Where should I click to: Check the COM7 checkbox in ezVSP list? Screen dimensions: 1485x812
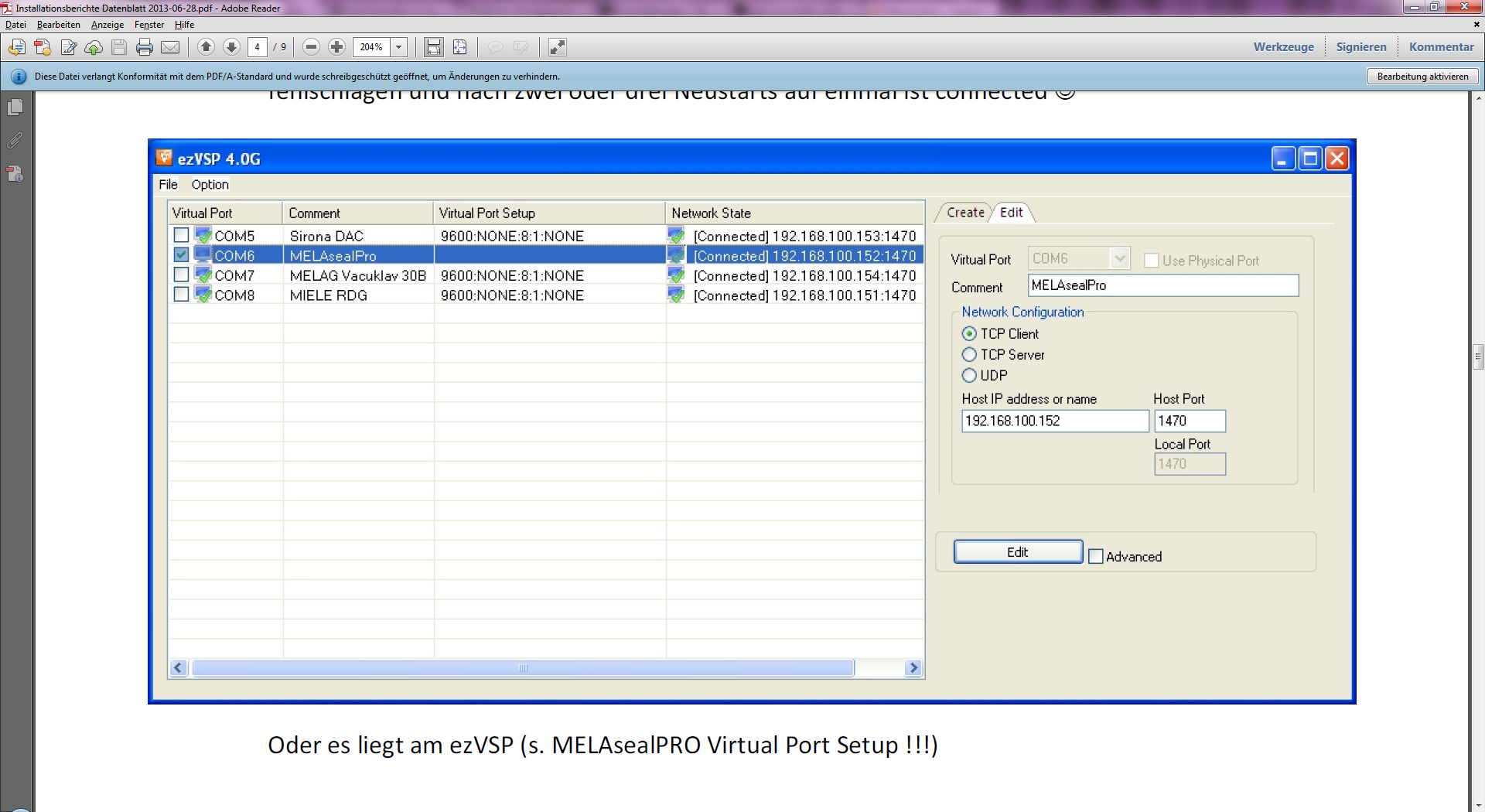coord(181,274)
